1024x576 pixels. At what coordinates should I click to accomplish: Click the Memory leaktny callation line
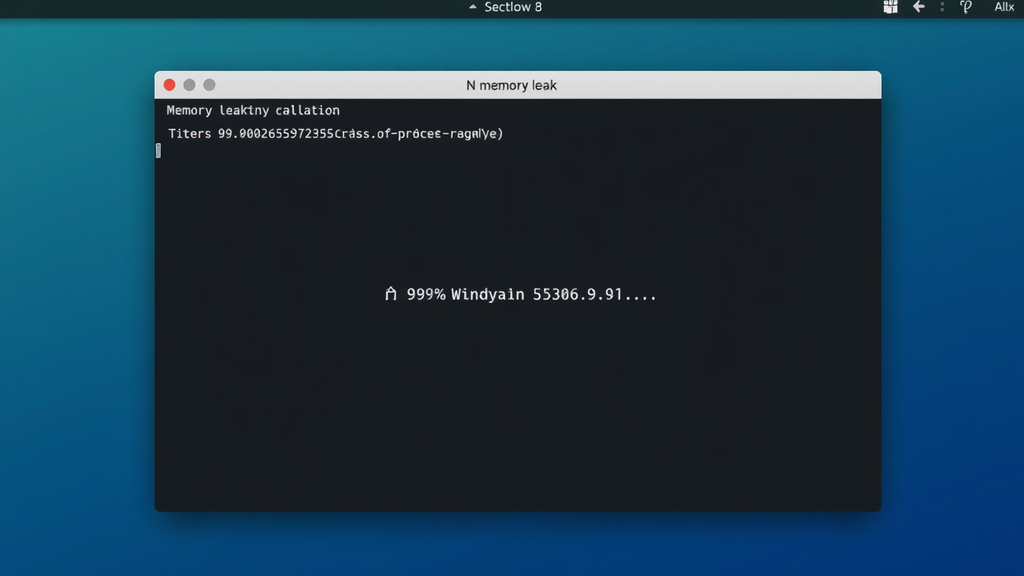253,110
